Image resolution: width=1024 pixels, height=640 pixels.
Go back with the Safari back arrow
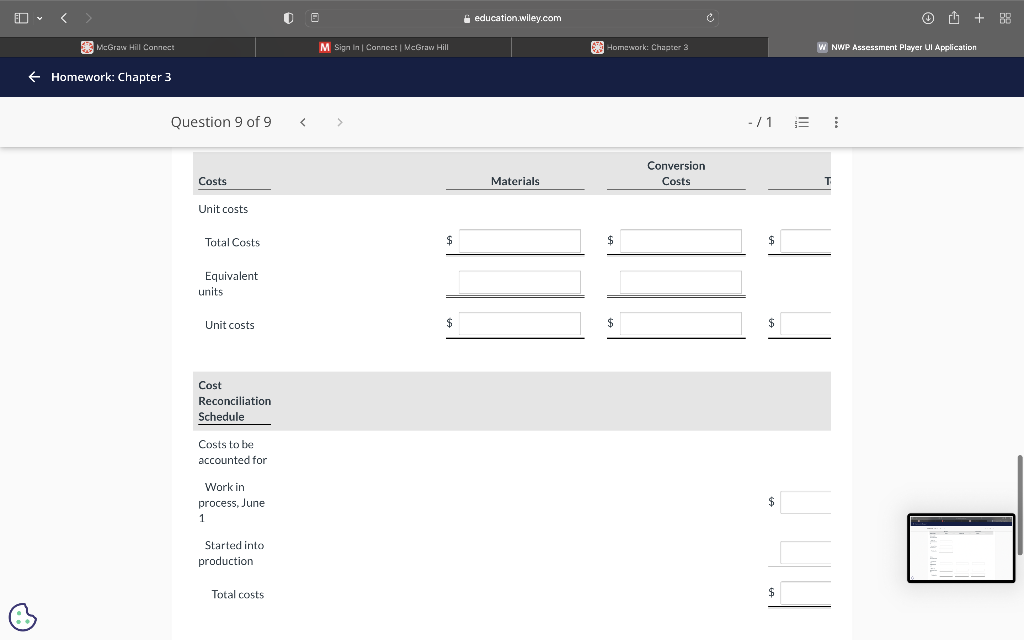63,18
